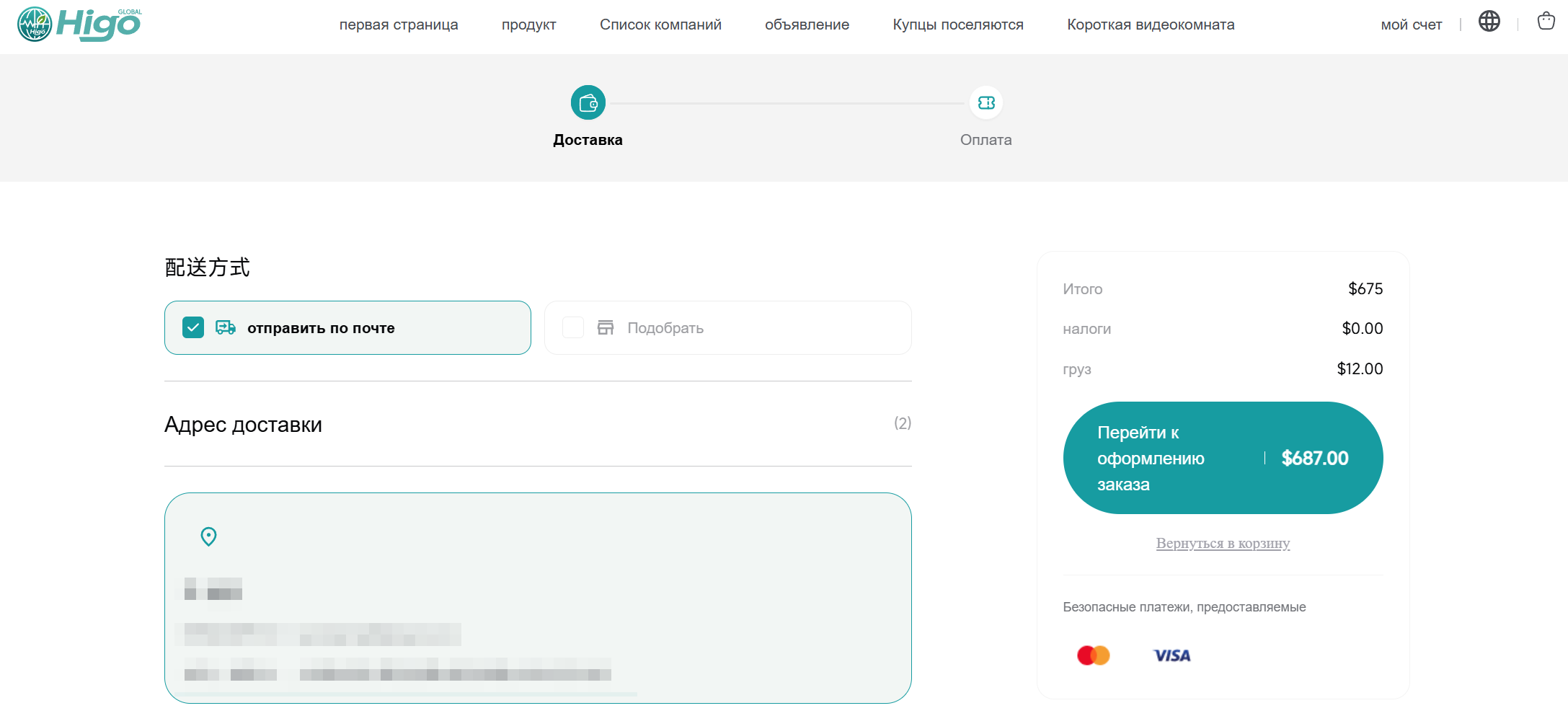
Task: Click the Оплата step label
Action: point(985,140)
